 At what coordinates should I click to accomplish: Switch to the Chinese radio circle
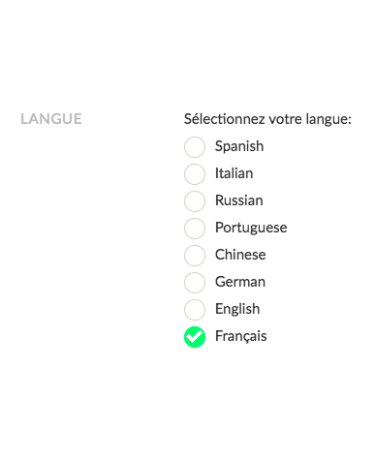[194, 255]
